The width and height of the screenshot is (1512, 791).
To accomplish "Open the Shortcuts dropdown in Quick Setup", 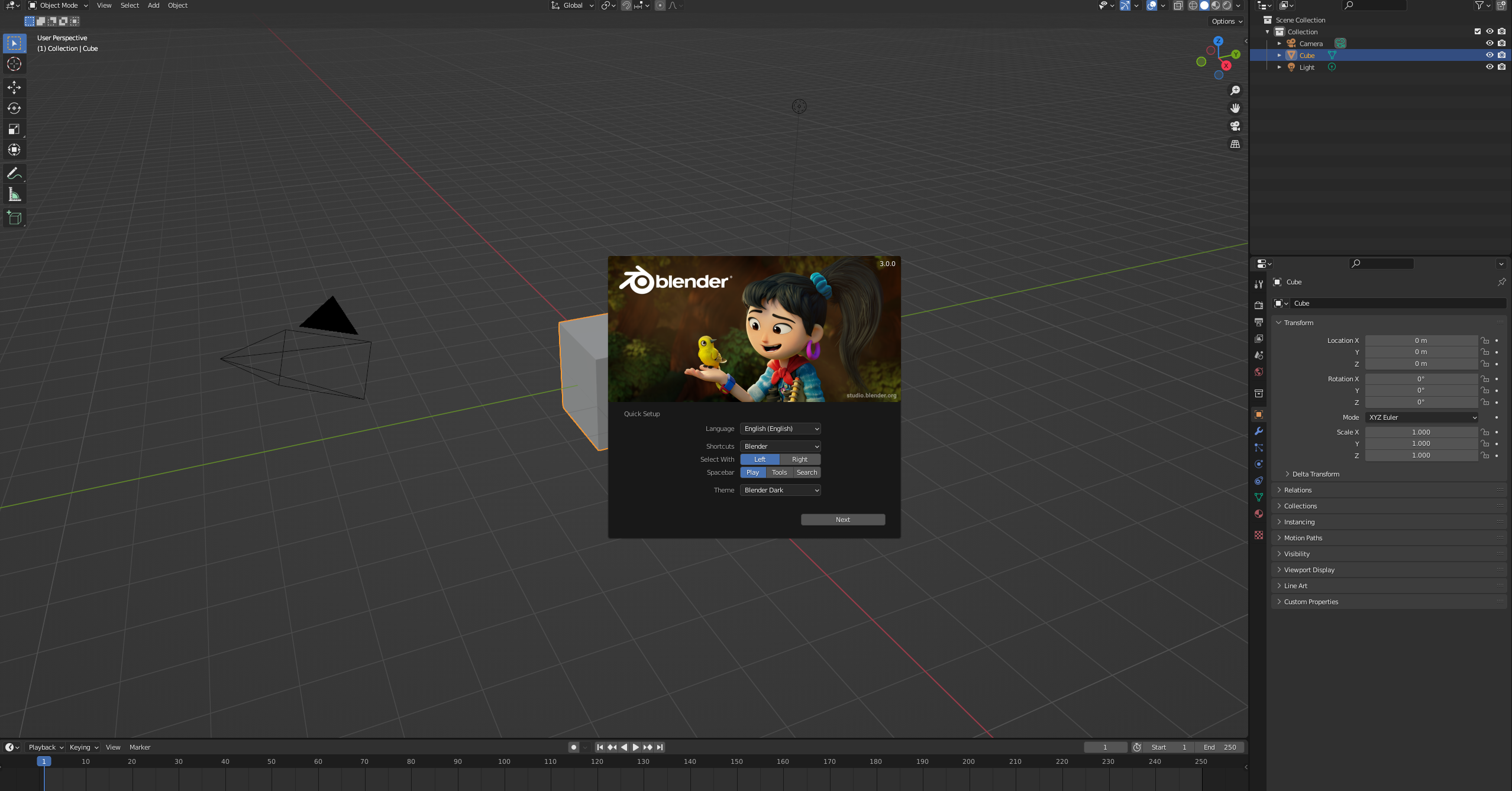I will [x=780, y=446].
